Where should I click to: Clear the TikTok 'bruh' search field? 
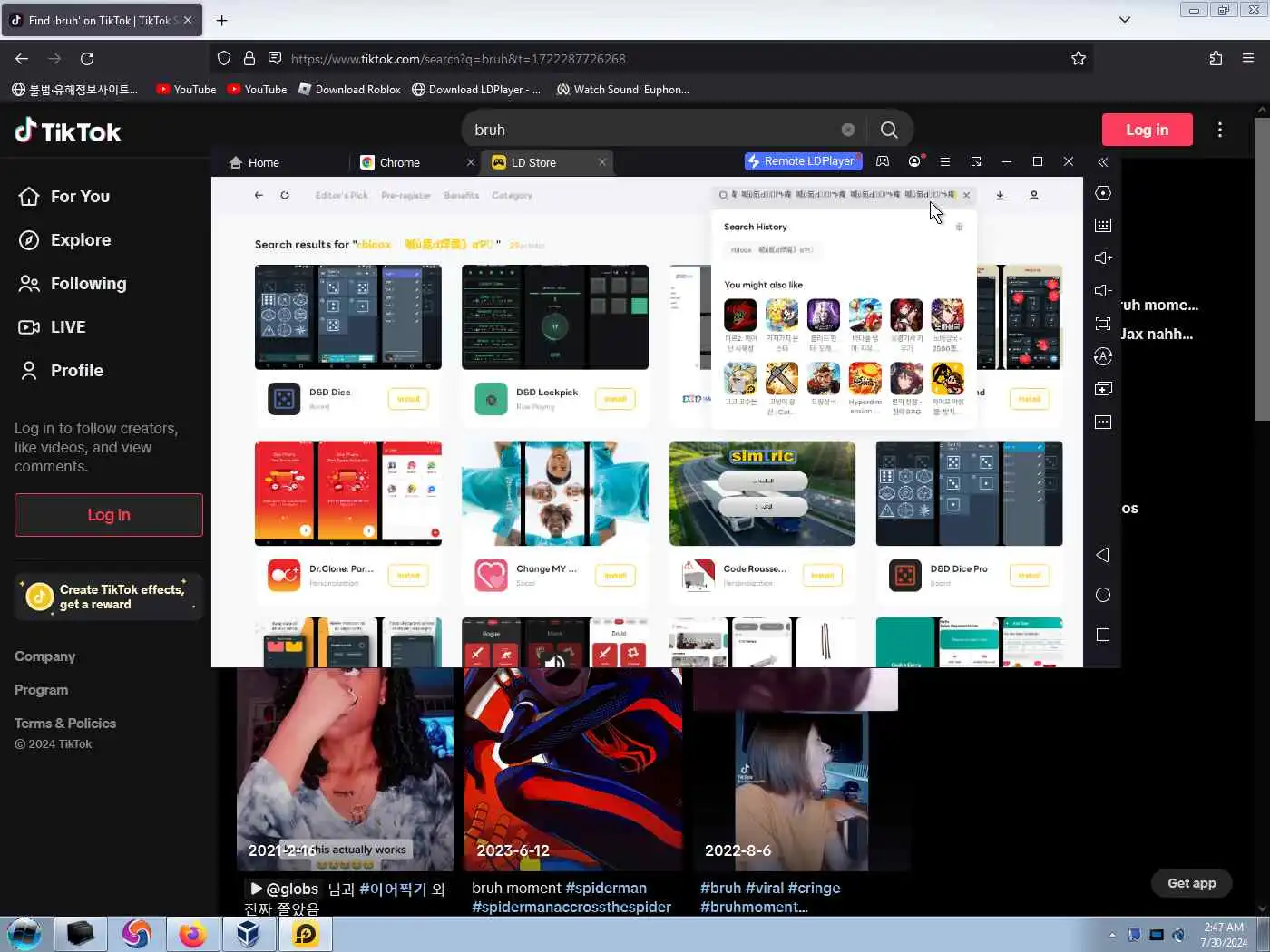[x=848, y=130]
